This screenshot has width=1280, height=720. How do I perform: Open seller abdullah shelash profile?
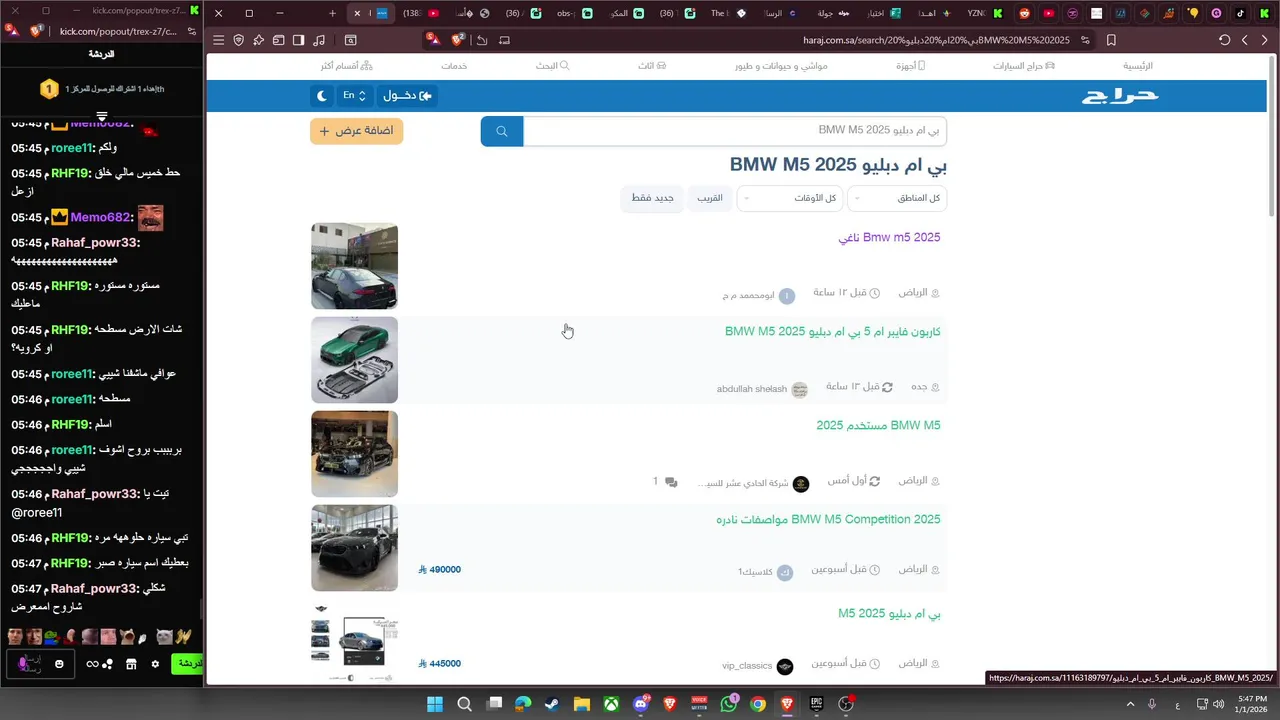tap(761, 389)
